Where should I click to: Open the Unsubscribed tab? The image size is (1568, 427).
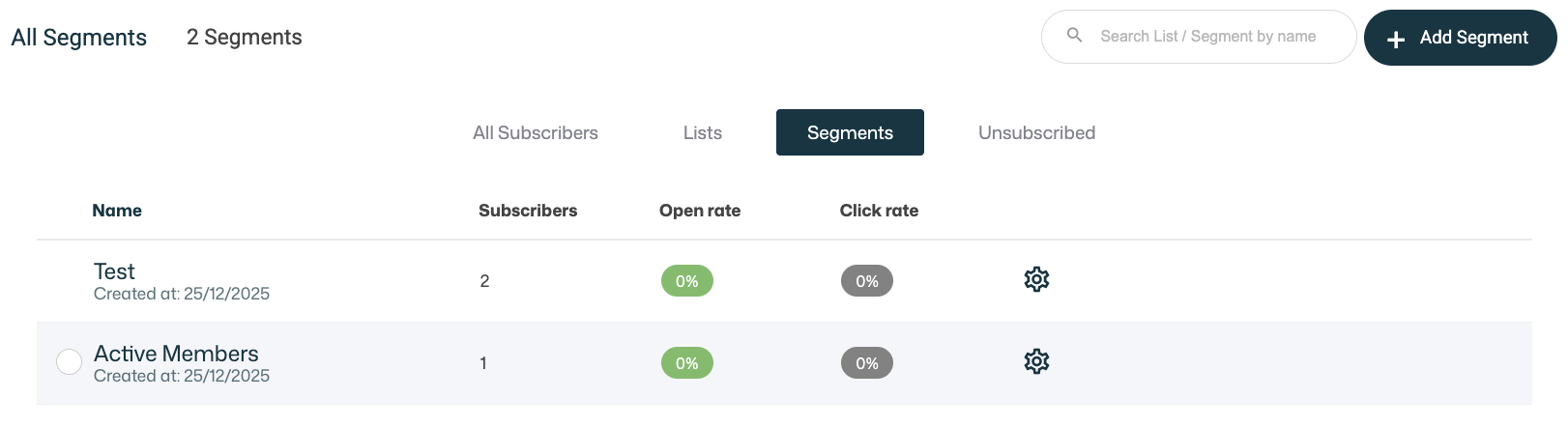(x=1036, y=133)
